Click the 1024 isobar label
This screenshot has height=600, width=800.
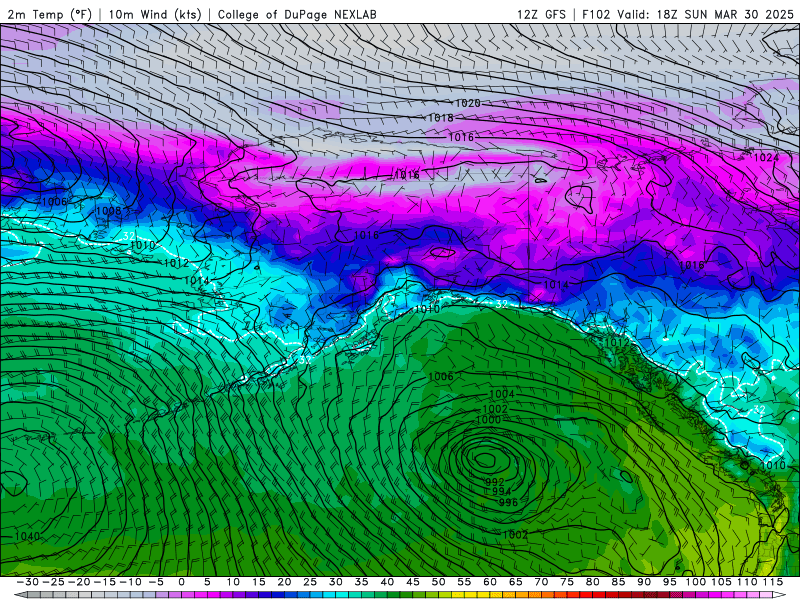pos(766,157)
